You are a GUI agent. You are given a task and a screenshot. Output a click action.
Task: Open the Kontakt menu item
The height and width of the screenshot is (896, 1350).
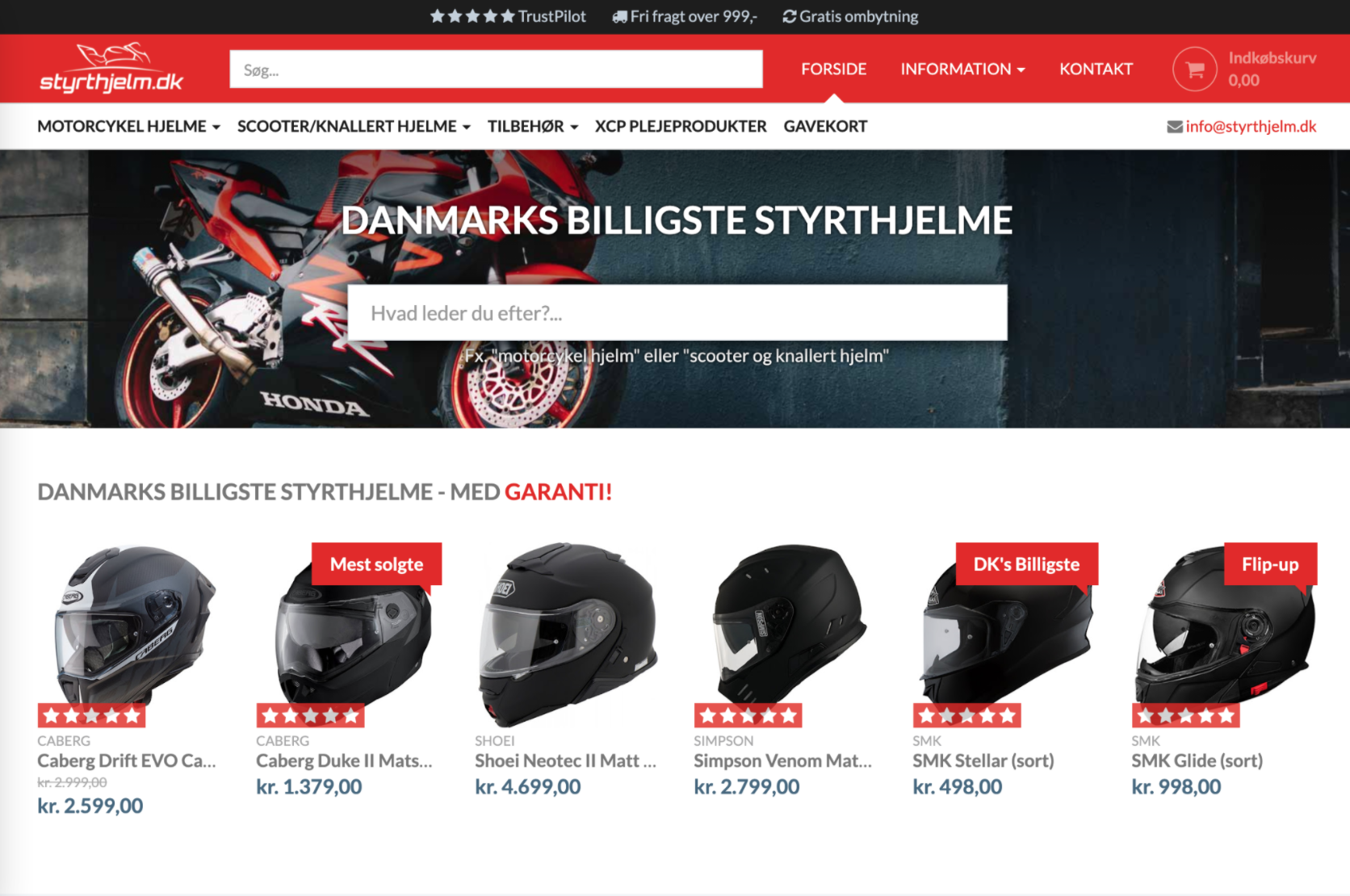coord(1096,69)
